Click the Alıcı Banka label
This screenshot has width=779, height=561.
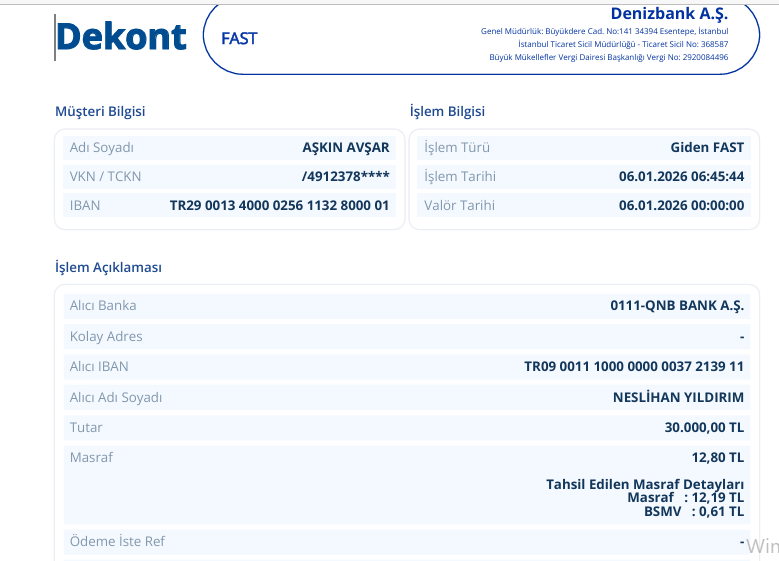click(x=103, y=305)
